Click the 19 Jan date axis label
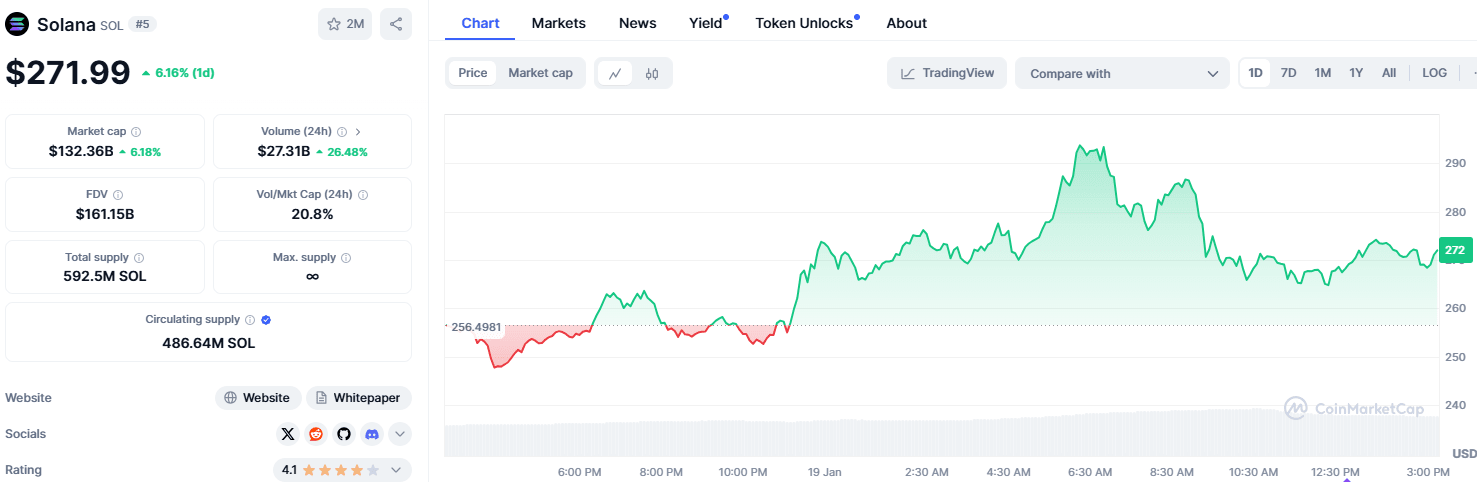 click(825, 471)
